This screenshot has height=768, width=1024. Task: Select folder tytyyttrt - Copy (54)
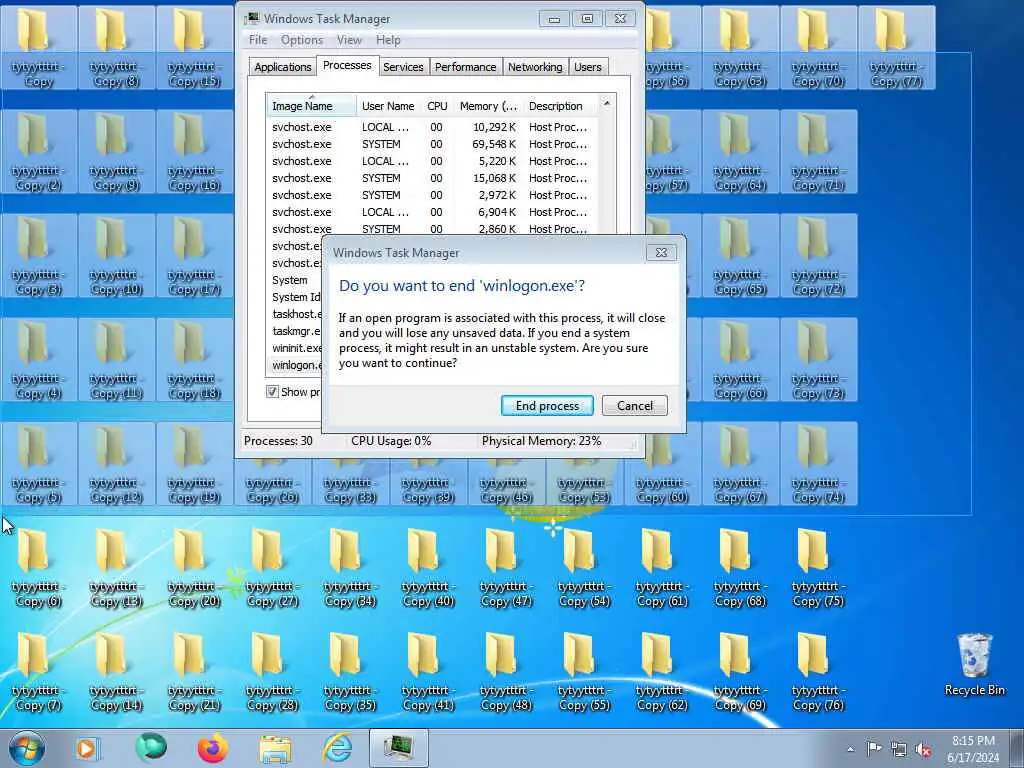(x=584, y=569)
